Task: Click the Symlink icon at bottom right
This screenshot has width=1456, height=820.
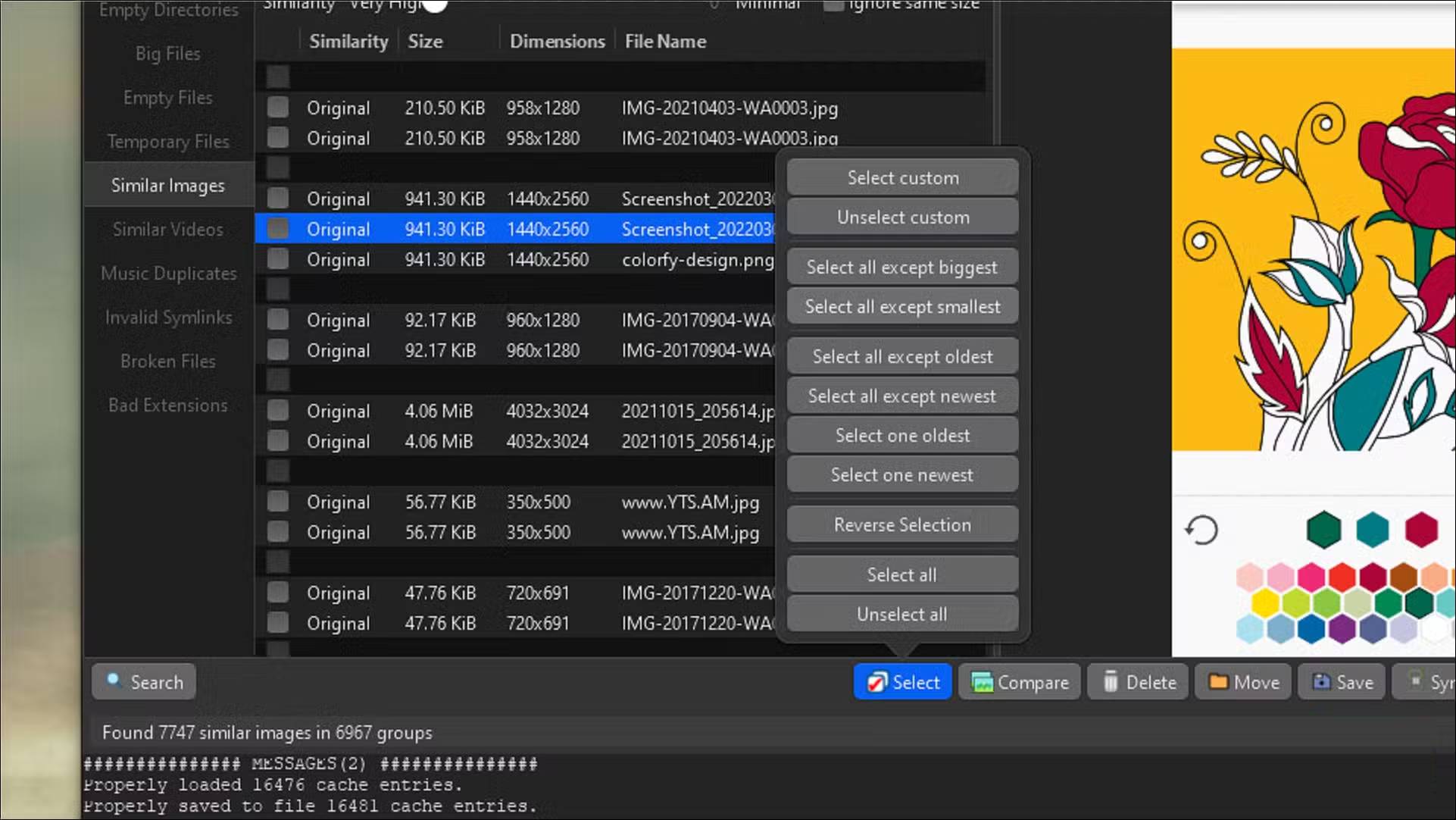Action: point(1415,681)
